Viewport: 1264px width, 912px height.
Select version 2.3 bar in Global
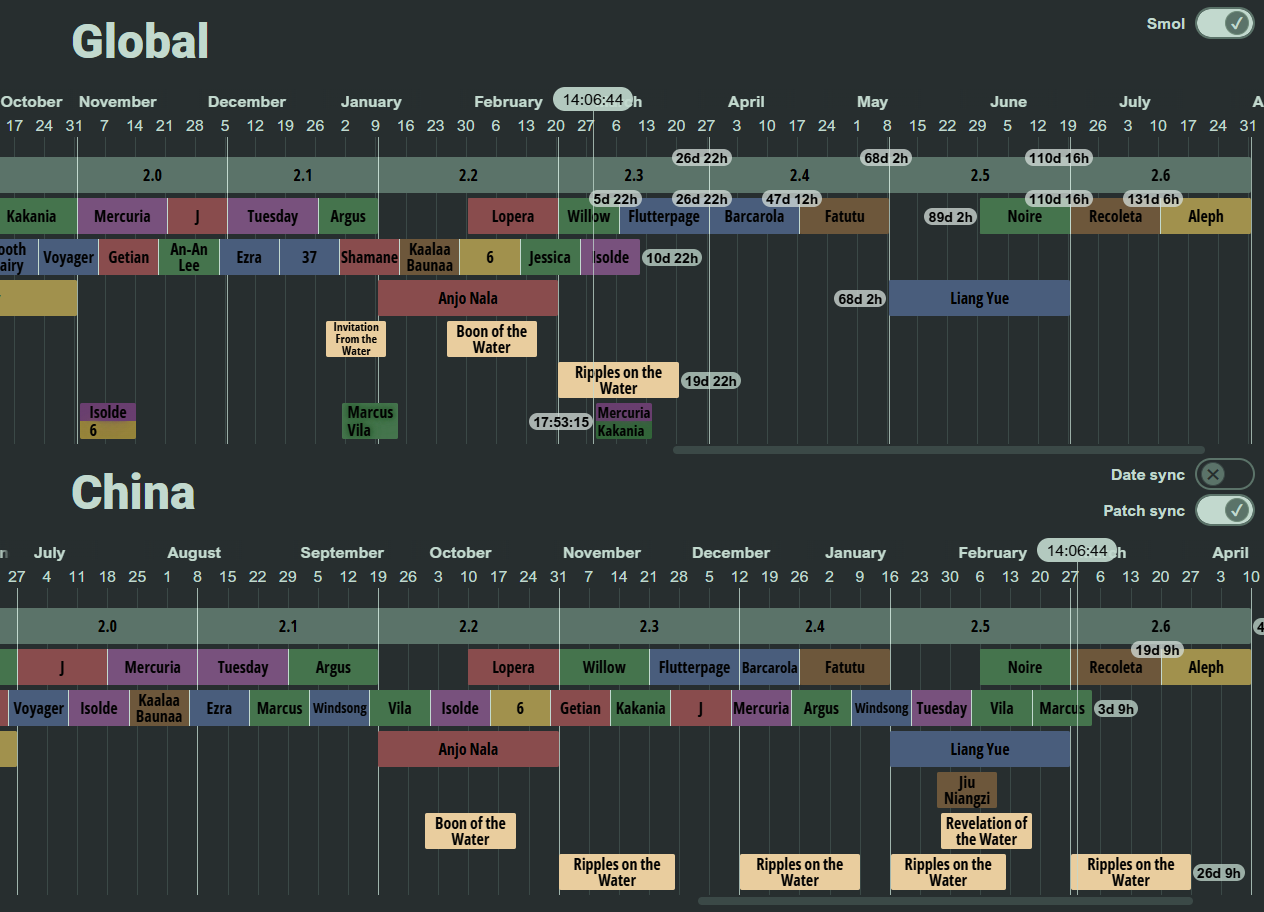tap(634, 175)
